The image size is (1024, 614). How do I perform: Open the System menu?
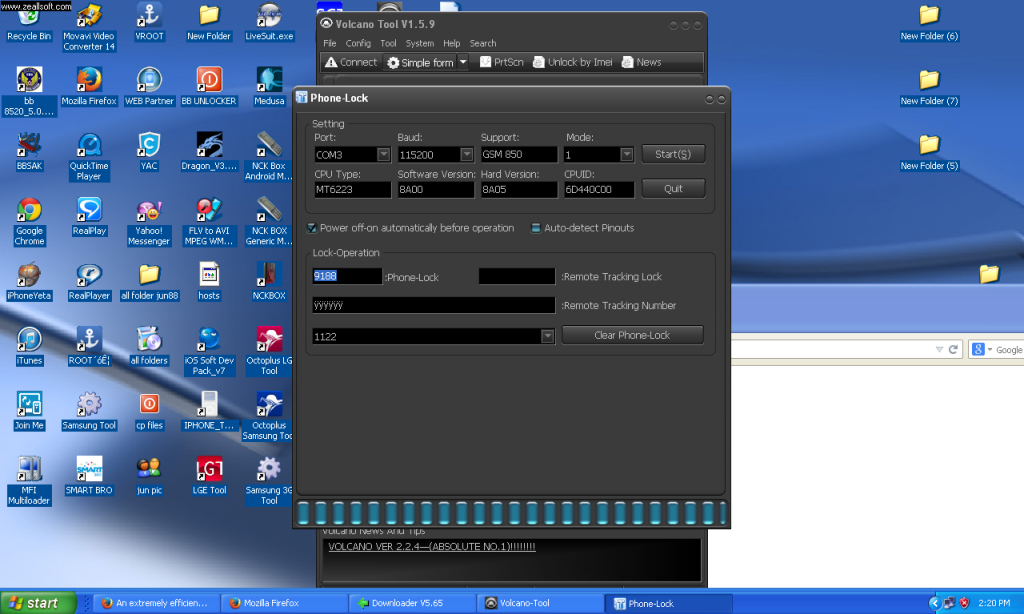click(420, 43)
